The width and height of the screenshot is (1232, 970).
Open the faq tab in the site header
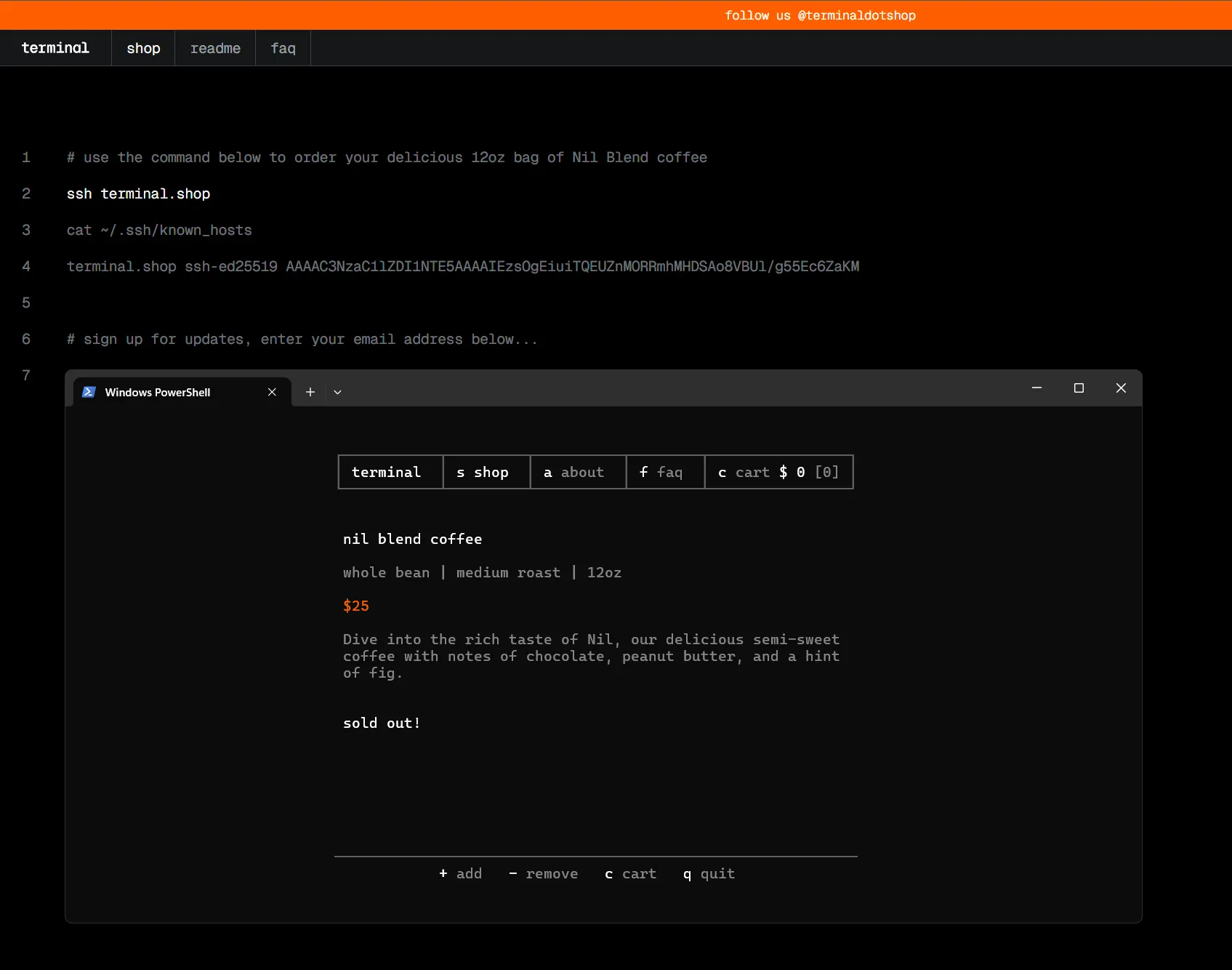click(283, 48)
